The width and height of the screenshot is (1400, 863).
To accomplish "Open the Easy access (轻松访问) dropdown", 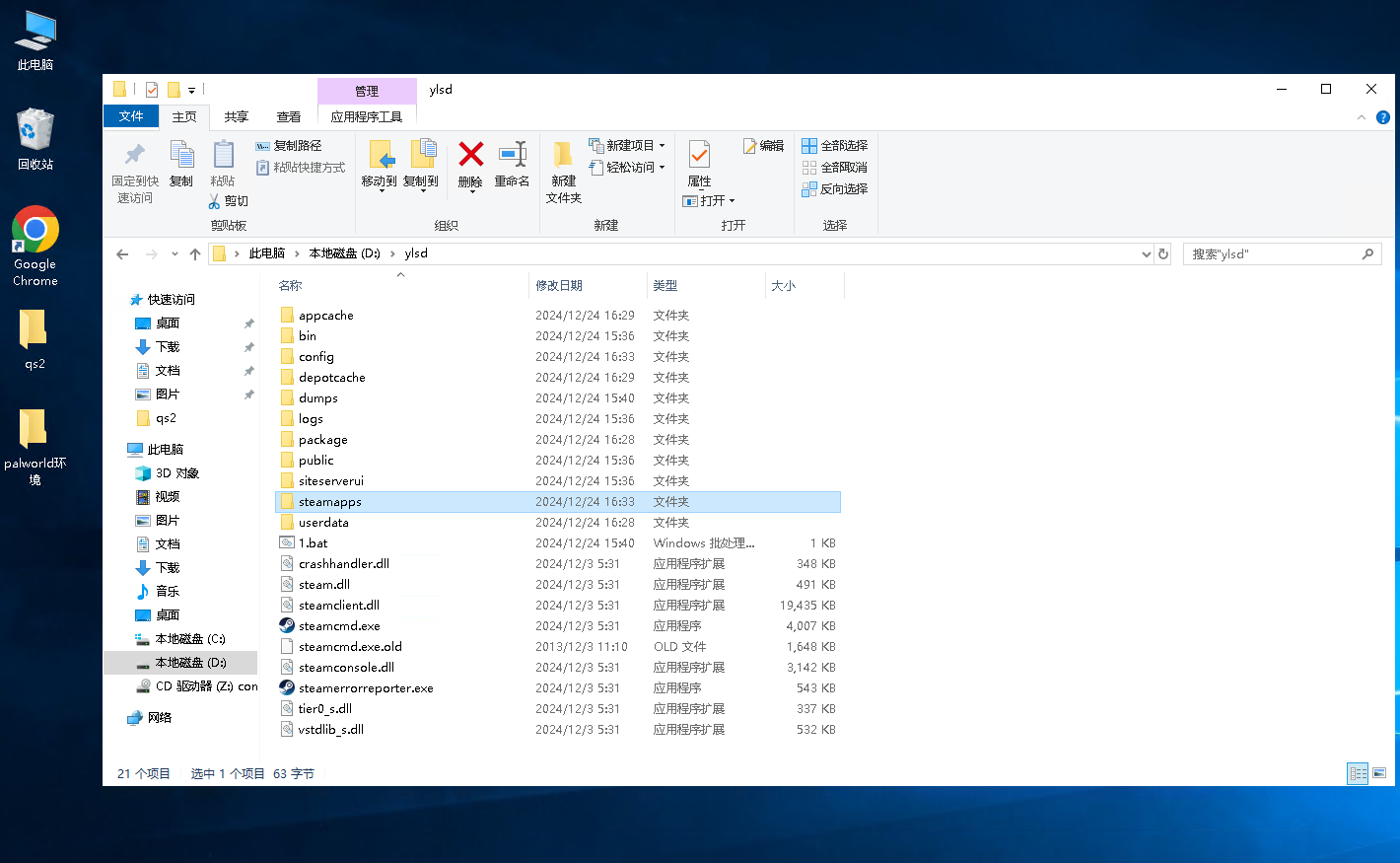I will (627, 168).
